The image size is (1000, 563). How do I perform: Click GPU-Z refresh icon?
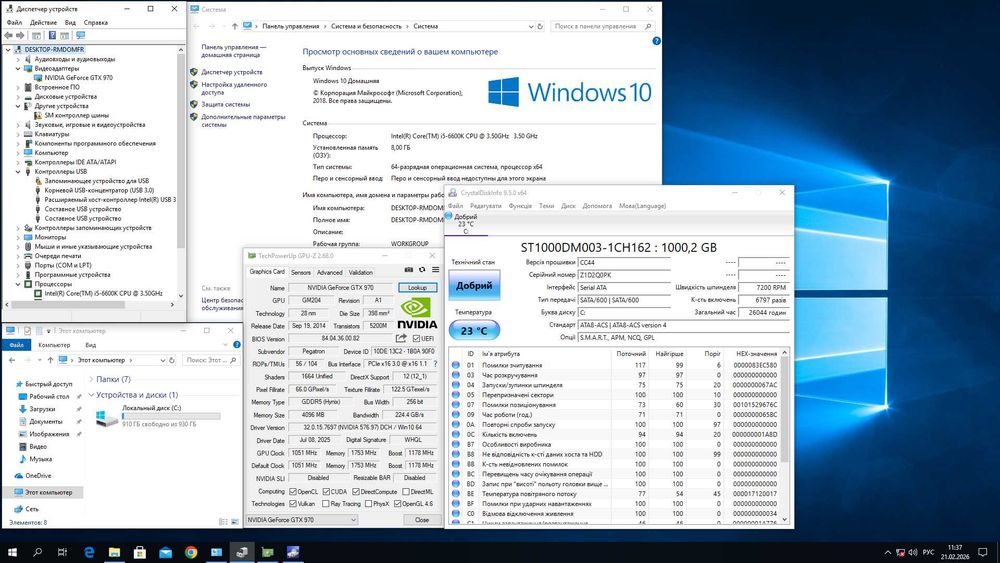[x=422, y=270]
